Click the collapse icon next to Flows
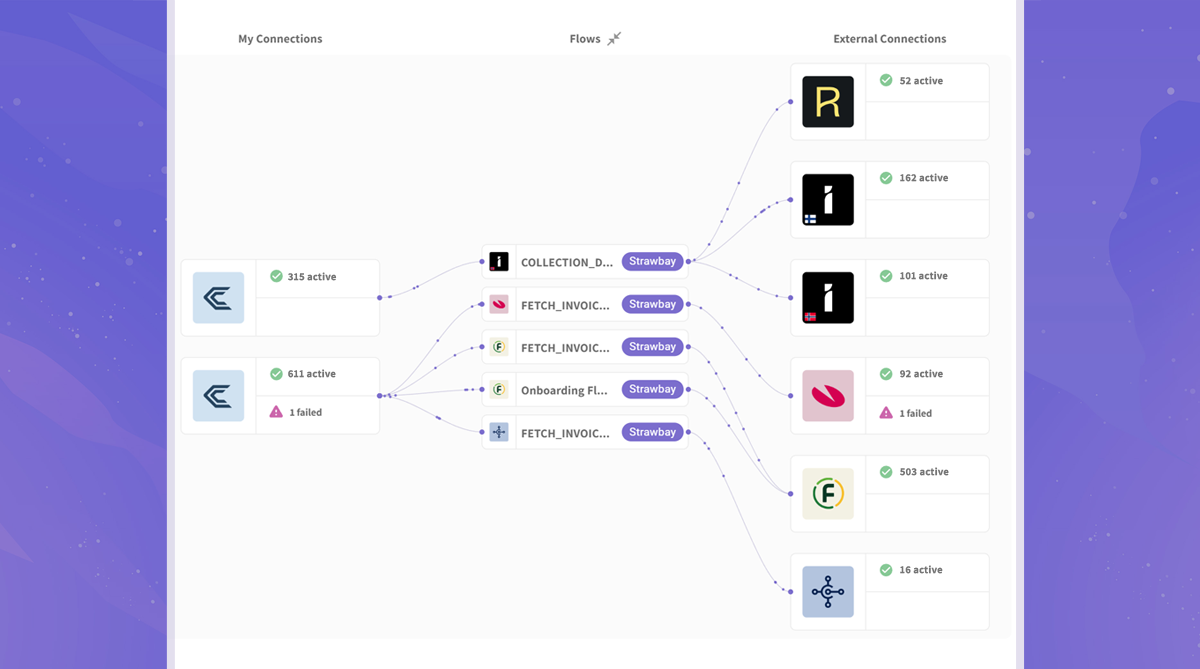Screen dimensions: 1200x669 [614, 39]
